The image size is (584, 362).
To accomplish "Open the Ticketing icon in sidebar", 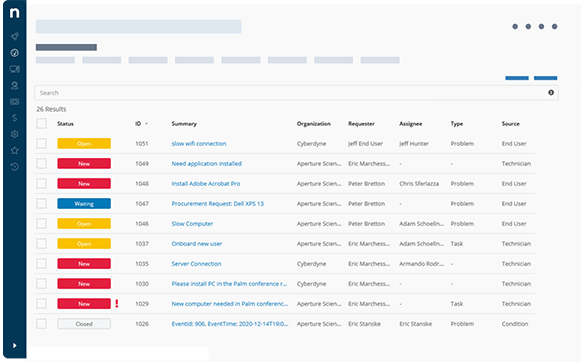I will 15,101.
